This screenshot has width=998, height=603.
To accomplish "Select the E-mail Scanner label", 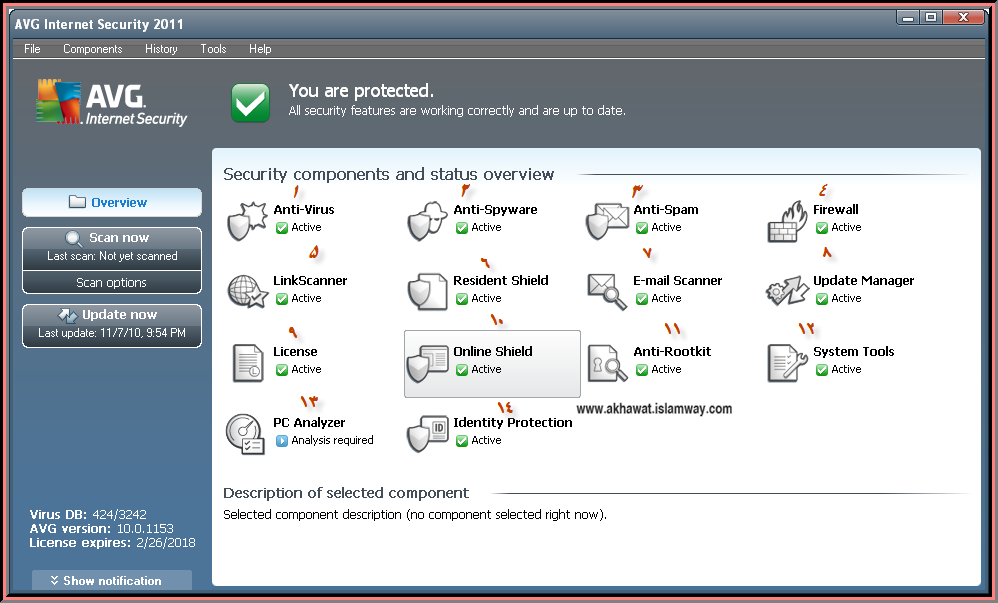I will (x=677, y=280).
